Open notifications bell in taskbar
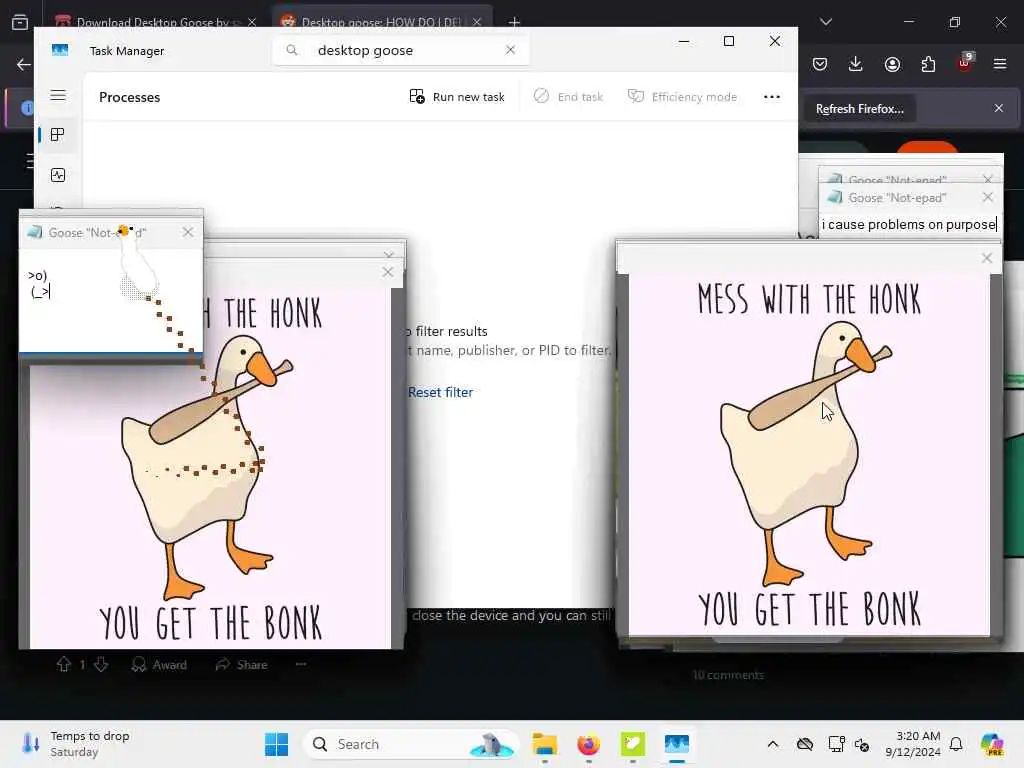The width and height of the screenshot is (1024, 768). coord(956,744)
